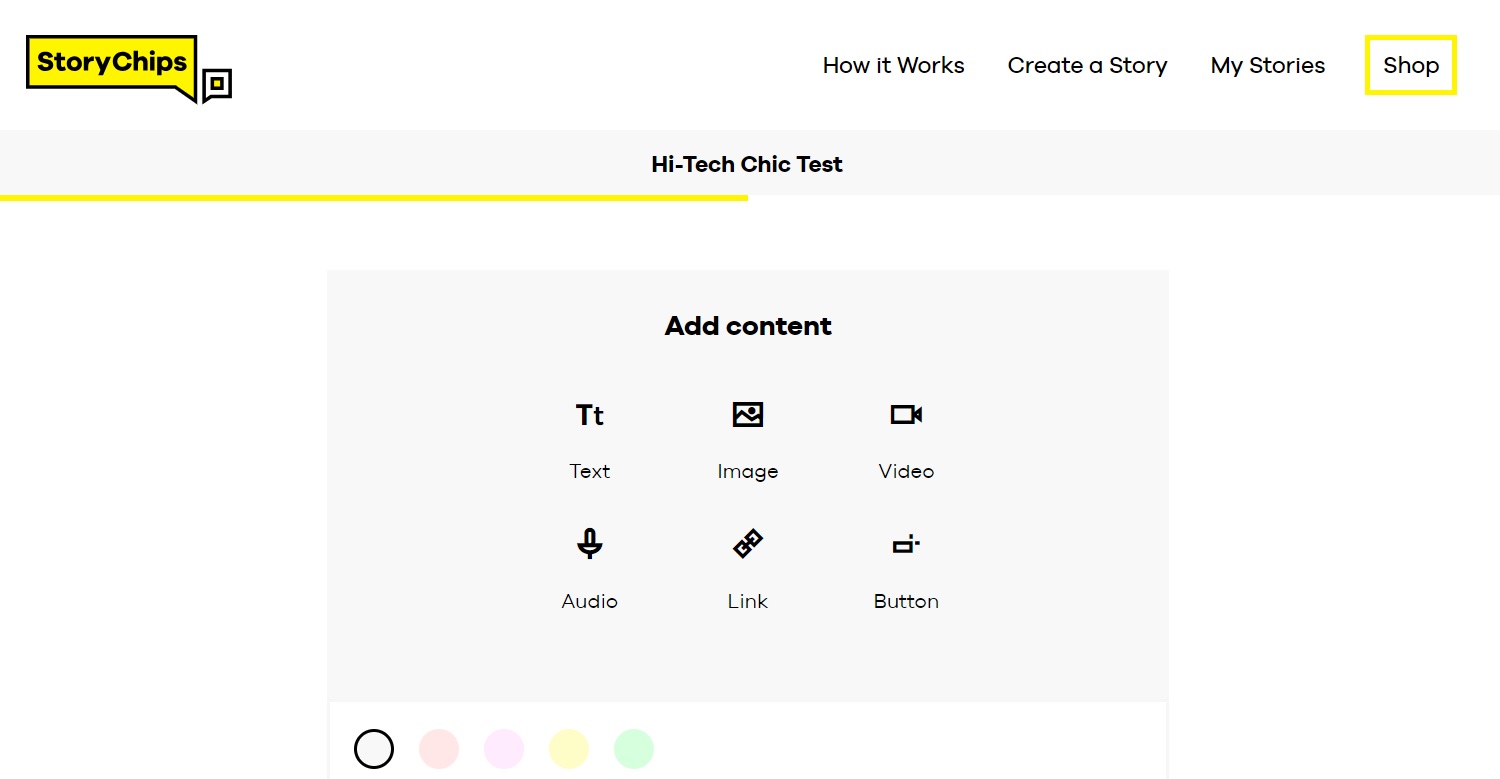Click the yellow progress bar under title
This screenshot has height=779, width=1500.
[374, 198]
